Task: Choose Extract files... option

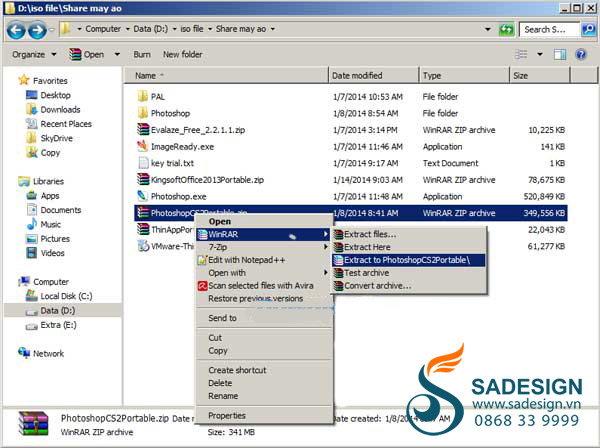Action: point(408,234)
